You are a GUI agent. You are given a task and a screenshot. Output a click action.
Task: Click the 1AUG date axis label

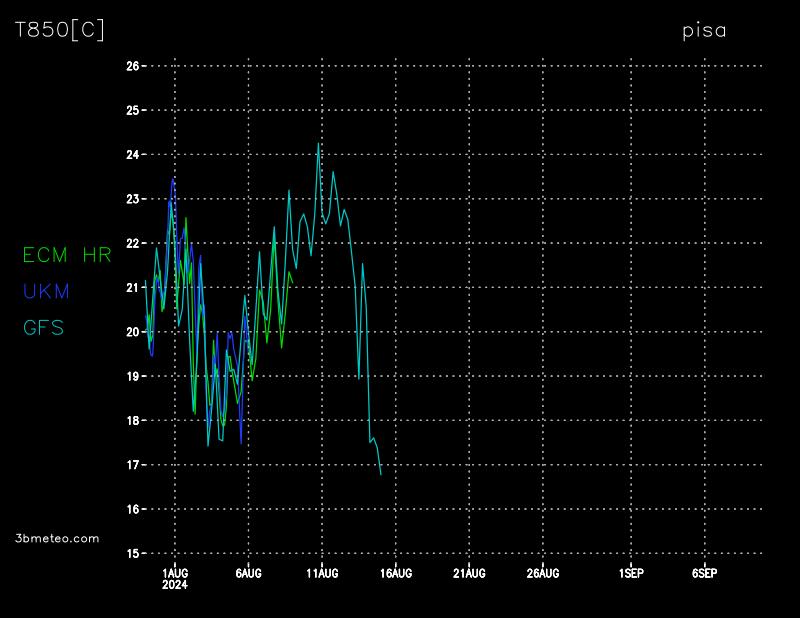coord(175,573)
